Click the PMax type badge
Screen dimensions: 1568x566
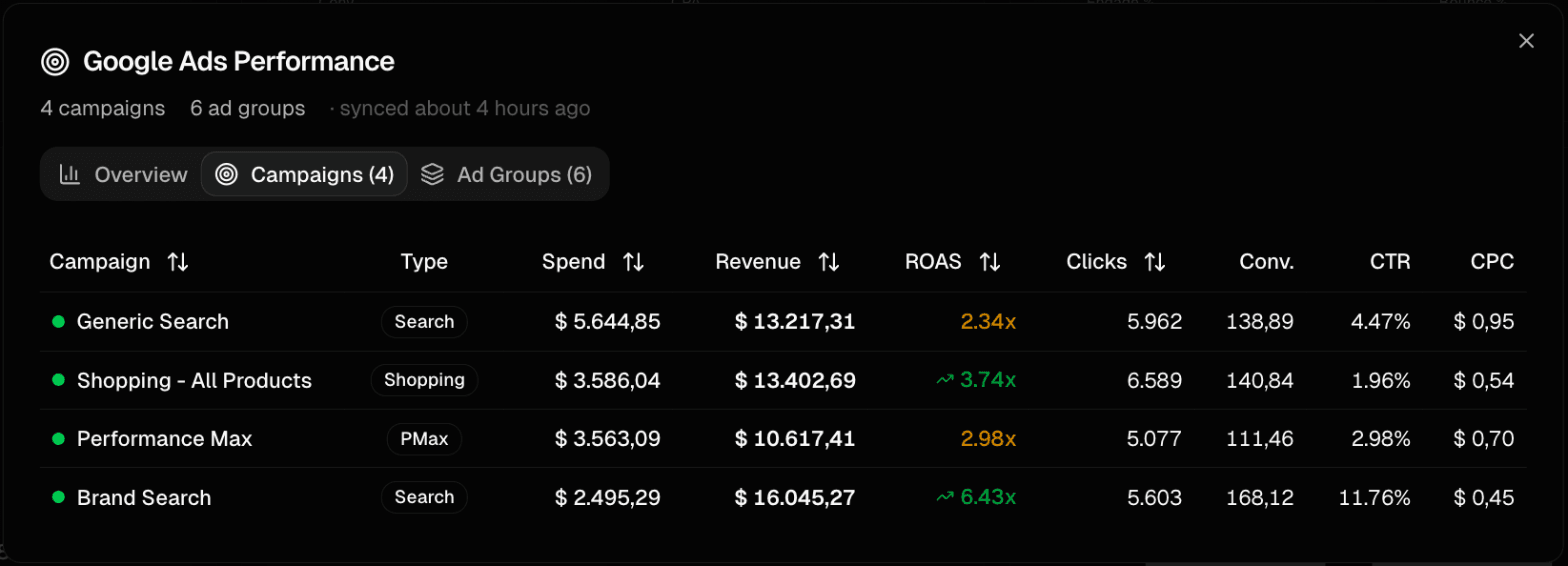(x=424, y=439)
